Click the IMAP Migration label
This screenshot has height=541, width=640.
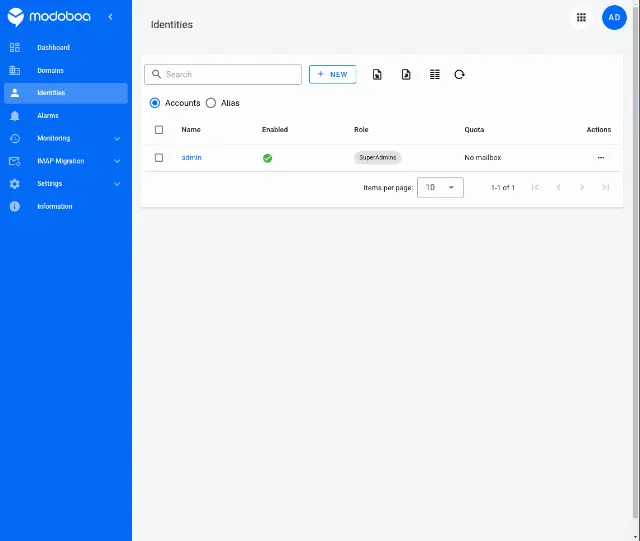[x=61, y=161]
